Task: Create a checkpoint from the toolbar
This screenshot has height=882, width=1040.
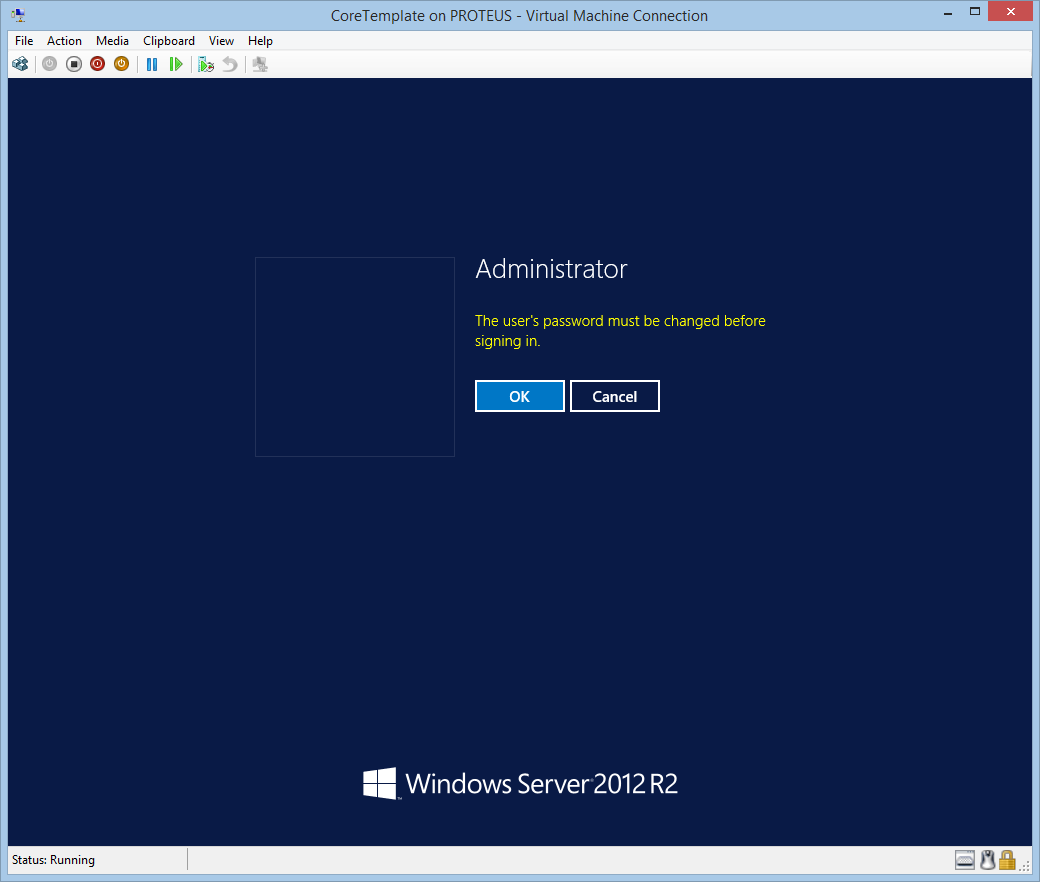Action: pyautogui.click(x=206, y=64)
